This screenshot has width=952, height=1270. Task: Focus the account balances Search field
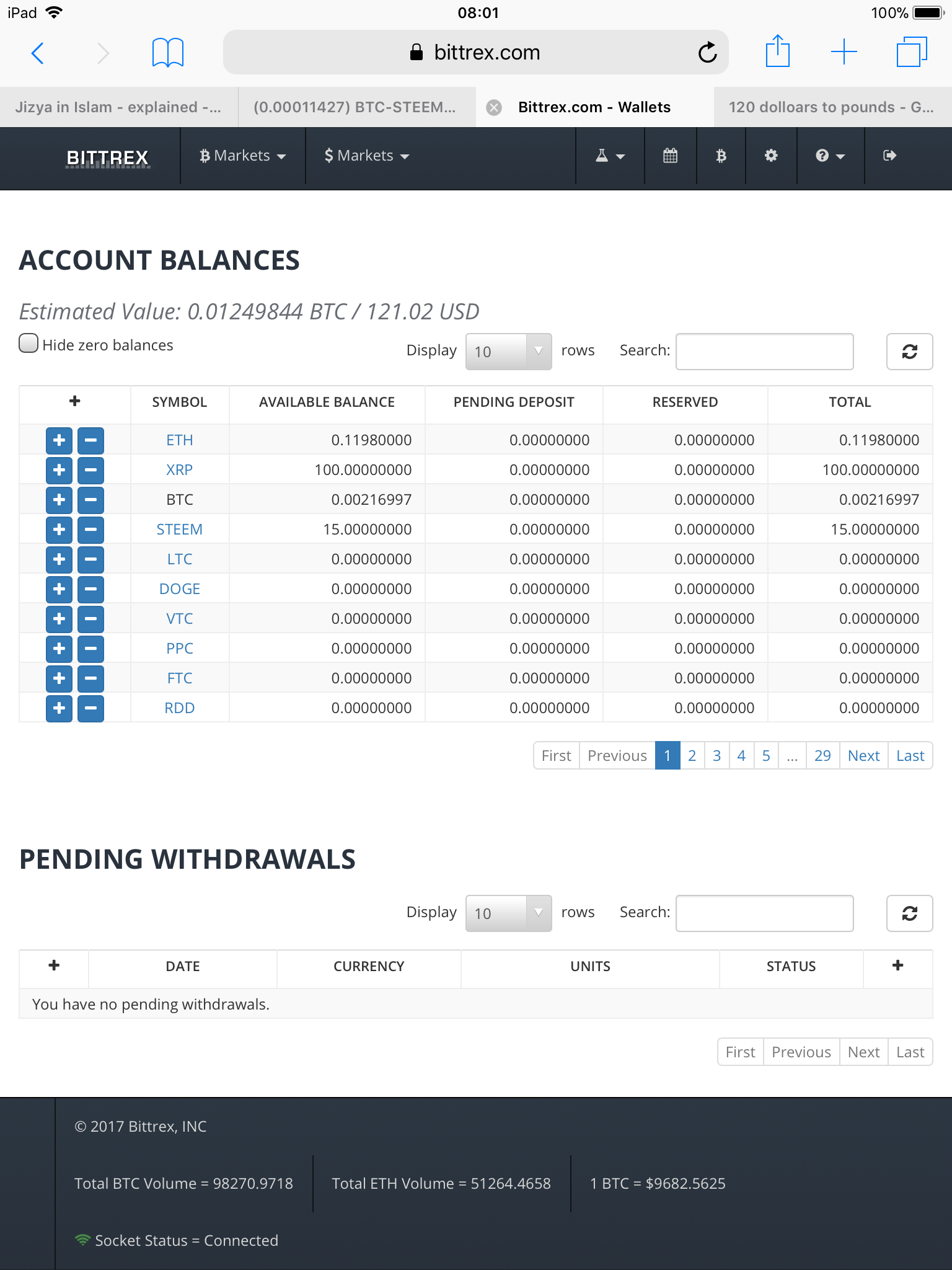point(764,352)
